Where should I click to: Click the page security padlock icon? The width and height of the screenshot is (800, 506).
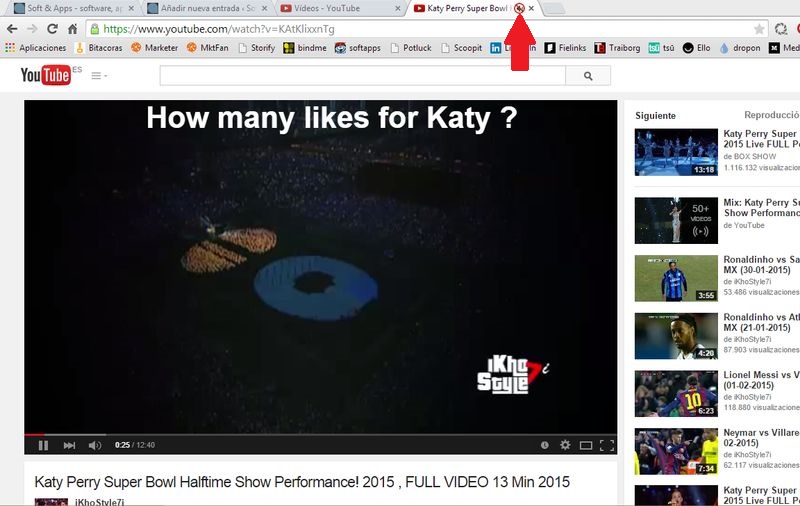point(94,29)
